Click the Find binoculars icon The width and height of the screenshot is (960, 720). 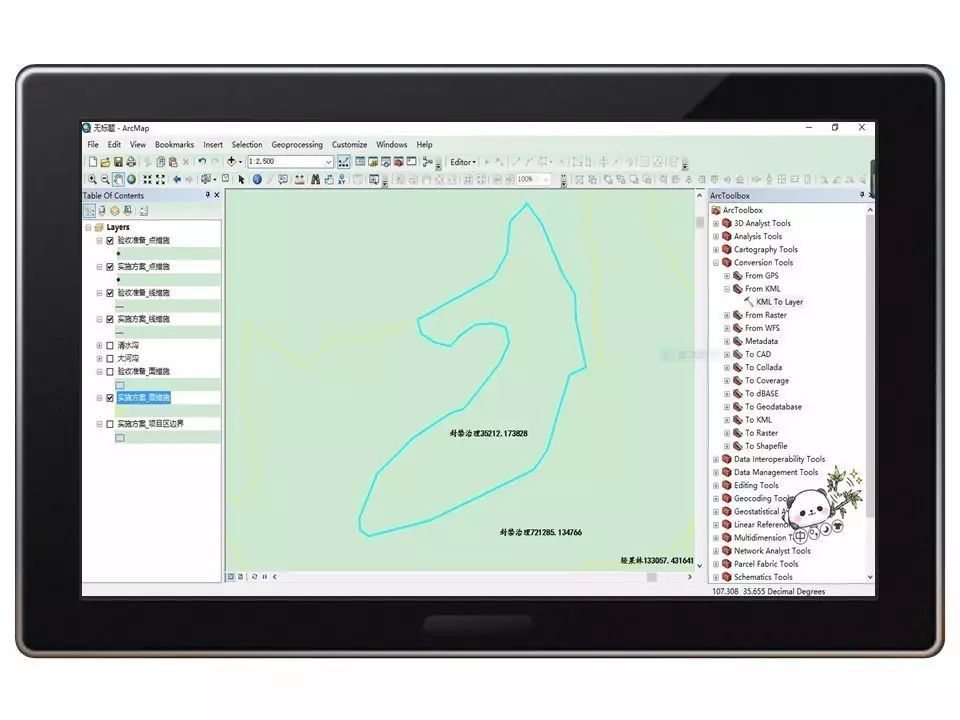point(315,180)
